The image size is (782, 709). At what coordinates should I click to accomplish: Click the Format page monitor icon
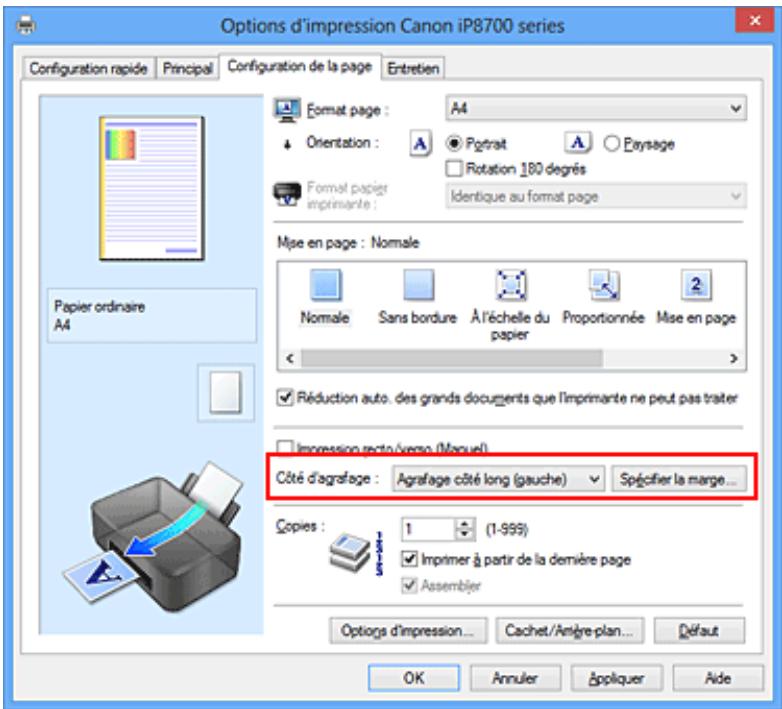287,110
